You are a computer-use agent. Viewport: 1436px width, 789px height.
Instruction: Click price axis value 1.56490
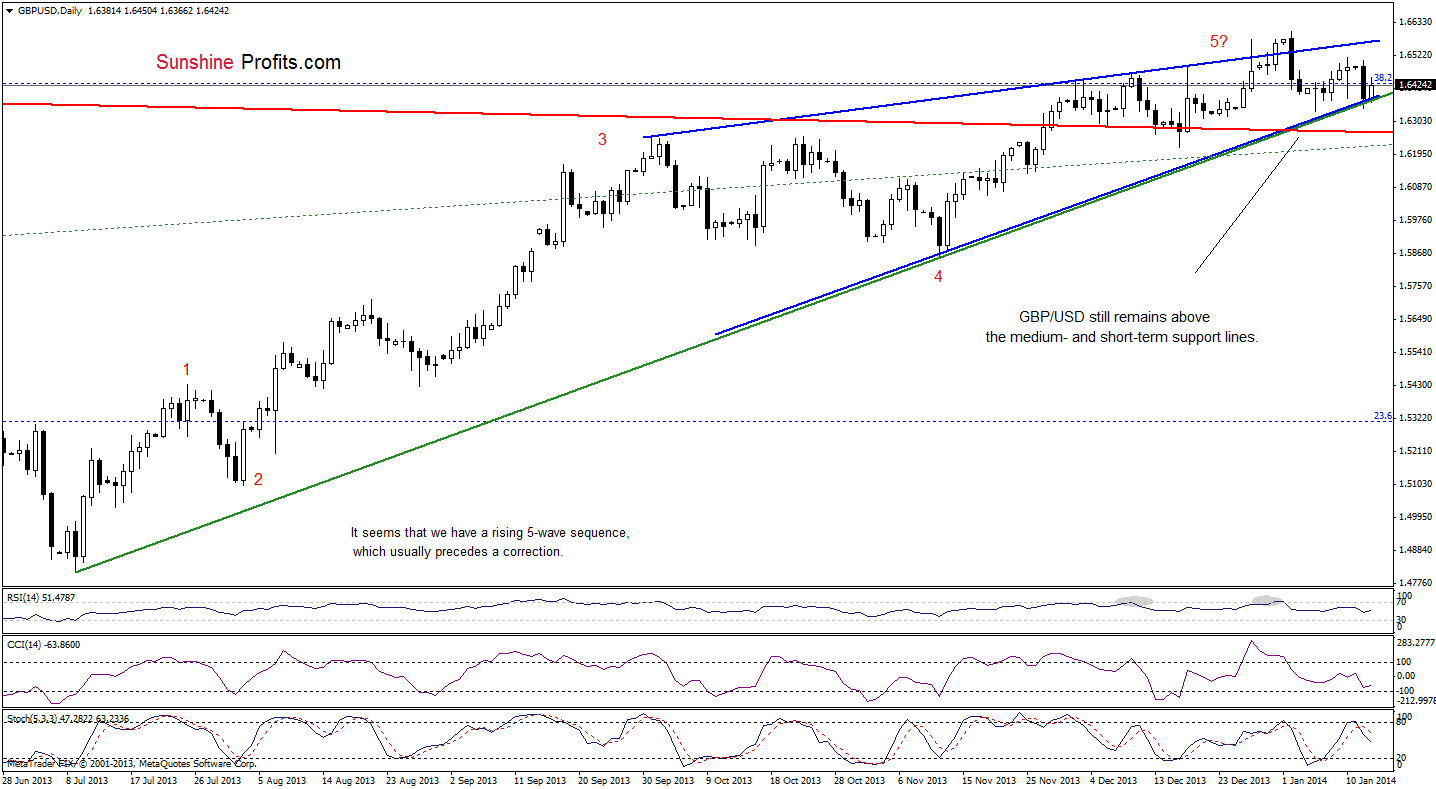point(1413,318)
